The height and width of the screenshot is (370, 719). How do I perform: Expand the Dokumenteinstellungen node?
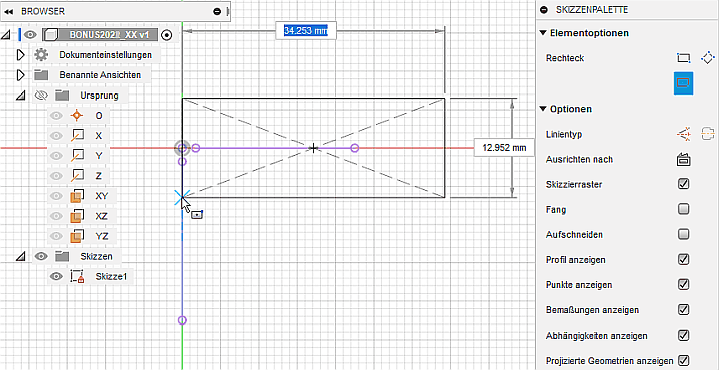click(20, 55)
